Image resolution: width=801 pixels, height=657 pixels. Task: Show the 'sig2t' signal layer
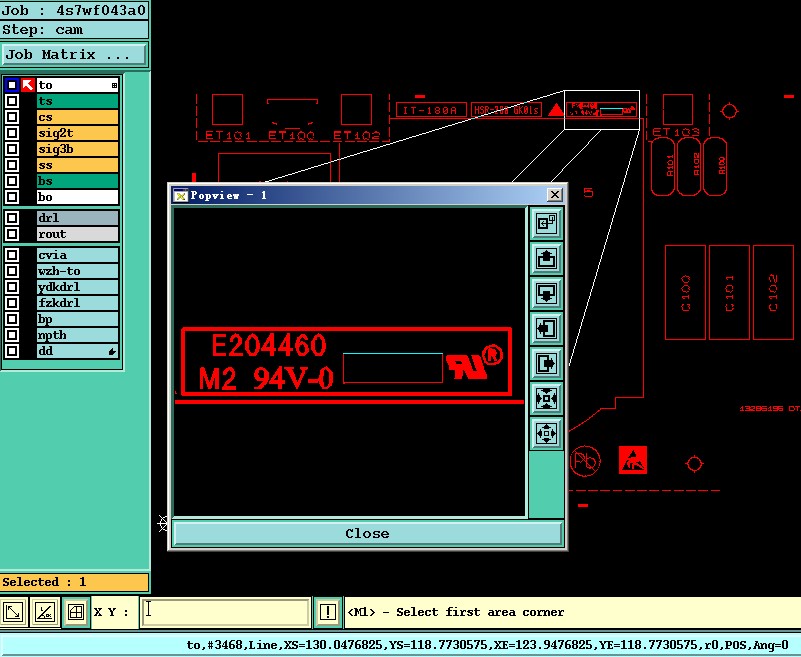click(x=78, y=133)
